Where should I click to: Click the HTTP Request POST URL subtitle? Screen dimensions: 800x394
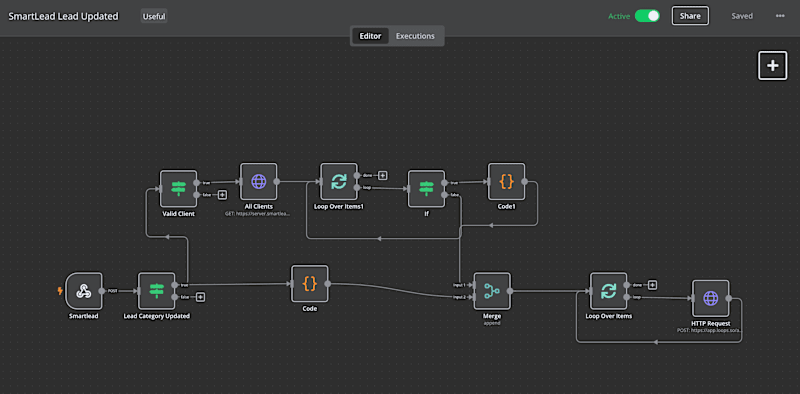pyautogui.click(x=710, y=330)
